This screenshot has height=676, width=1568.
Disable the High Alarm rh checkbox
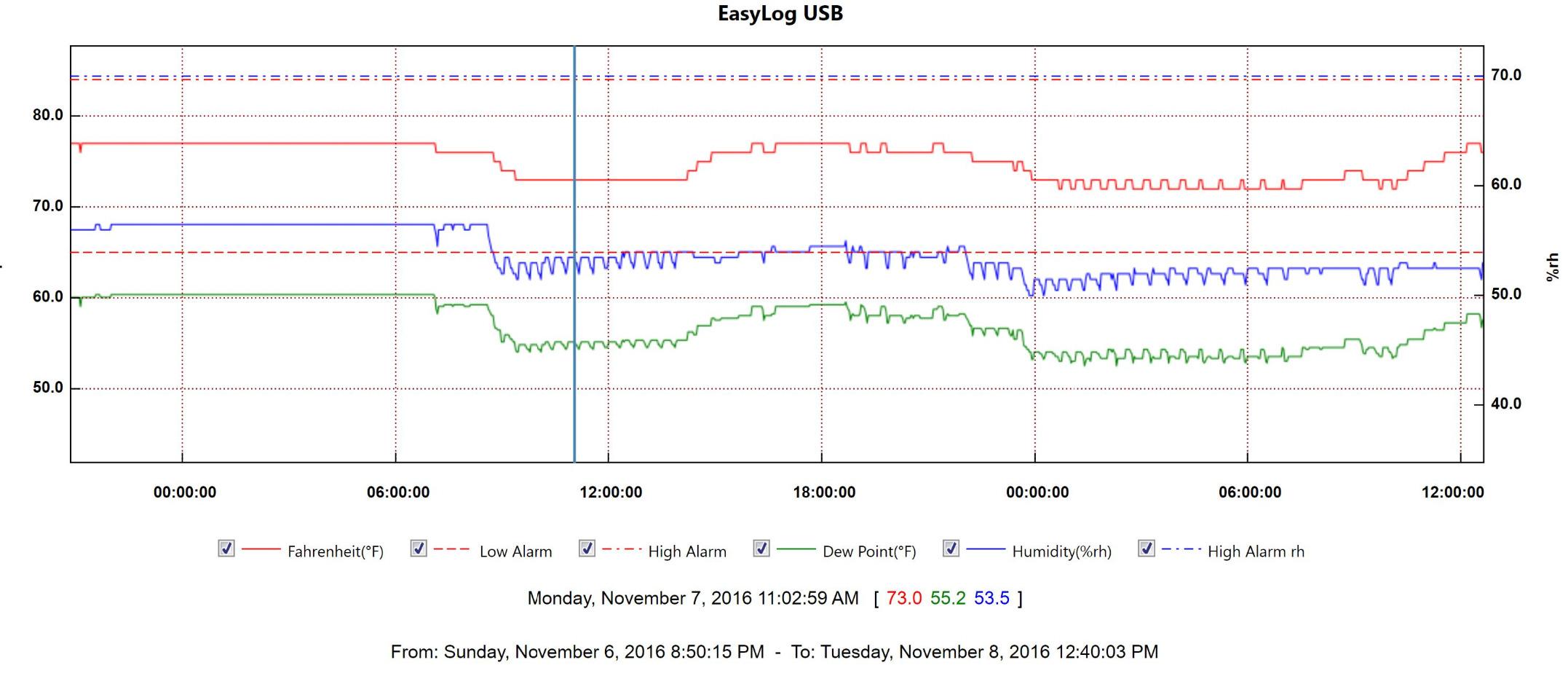pyautogui.click(x=1147, y=549)
